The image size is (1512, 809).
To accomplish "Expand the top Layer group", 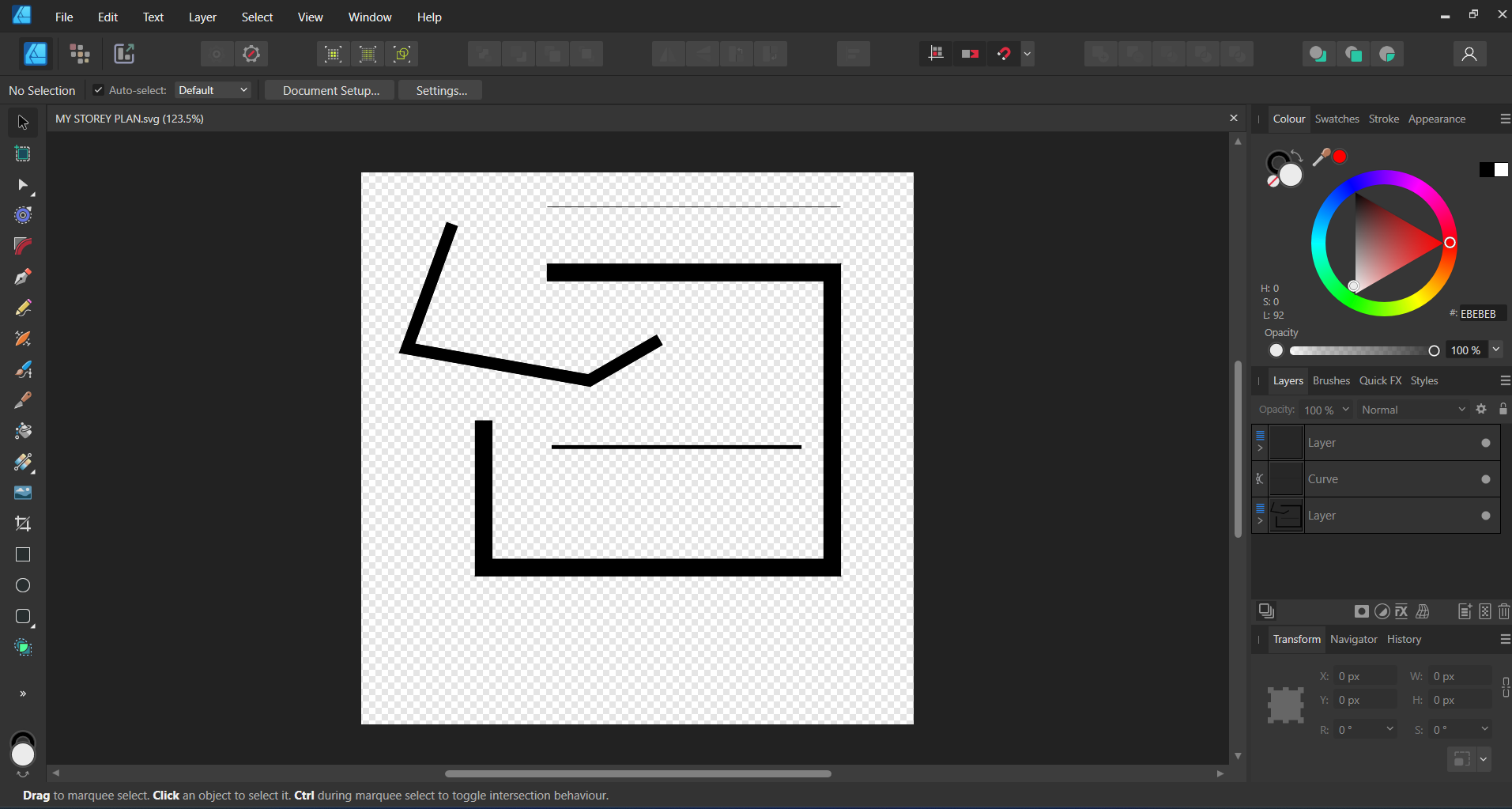I will click(1260, 448).
